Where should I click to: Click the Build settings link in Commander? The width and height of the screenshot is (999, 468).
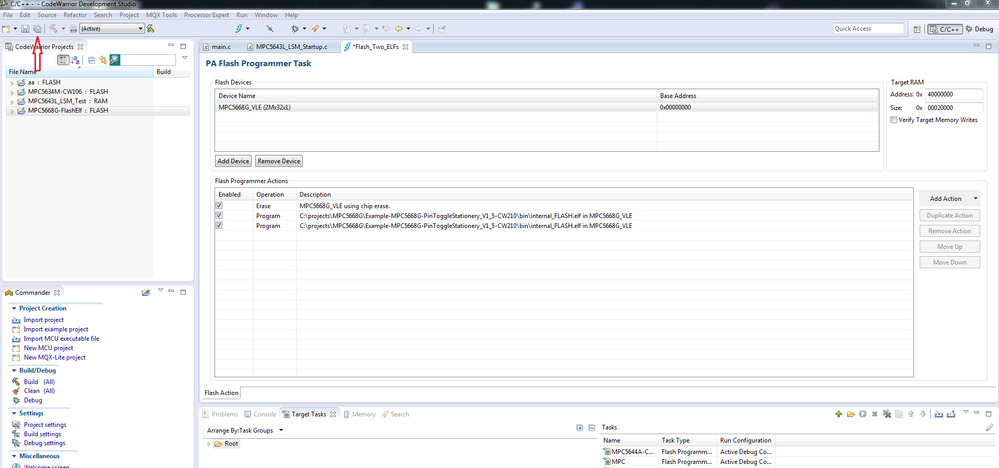[x=42, y=434]
